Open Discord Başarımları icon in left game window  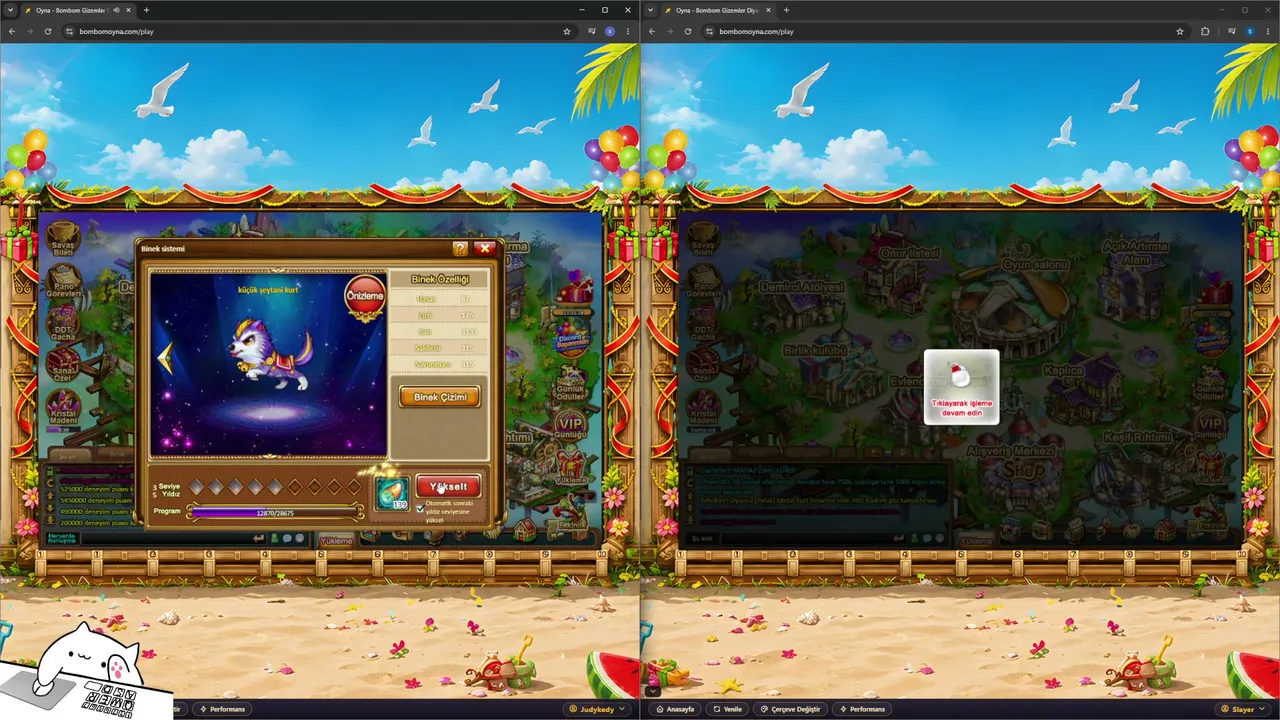(572, 340)
